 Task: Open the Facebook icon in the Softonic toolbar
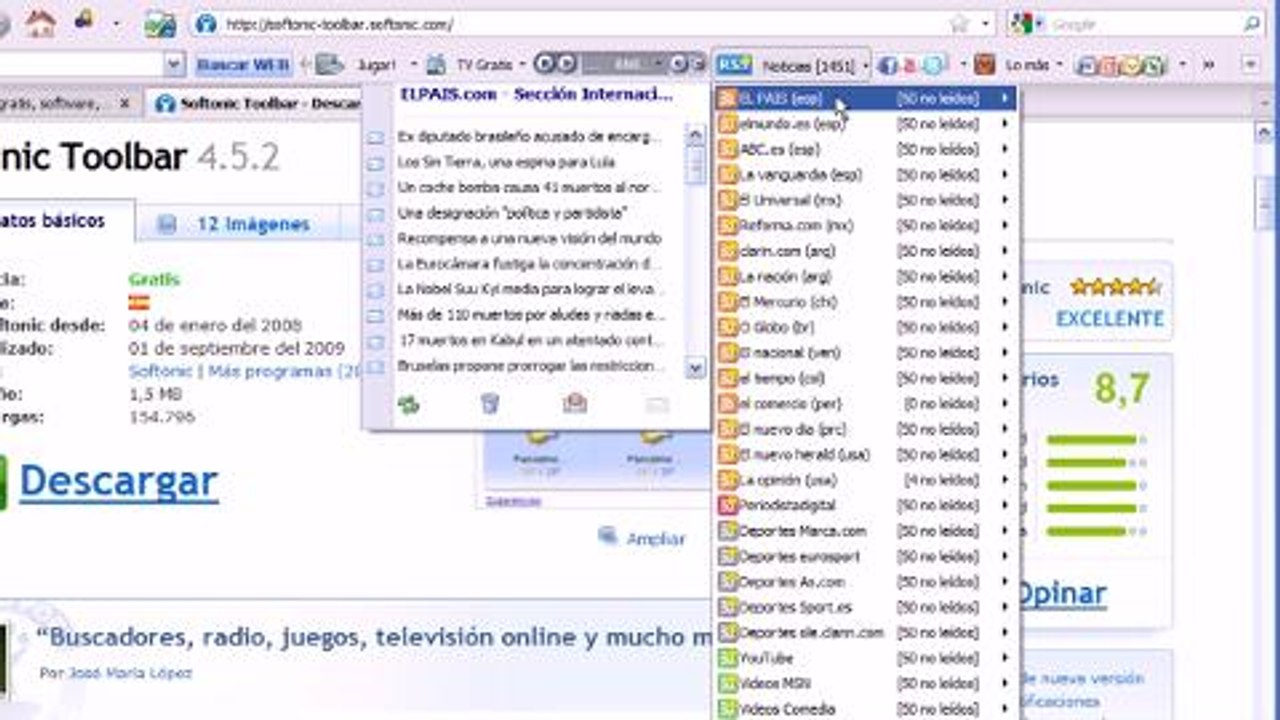(x=887, y=65)
